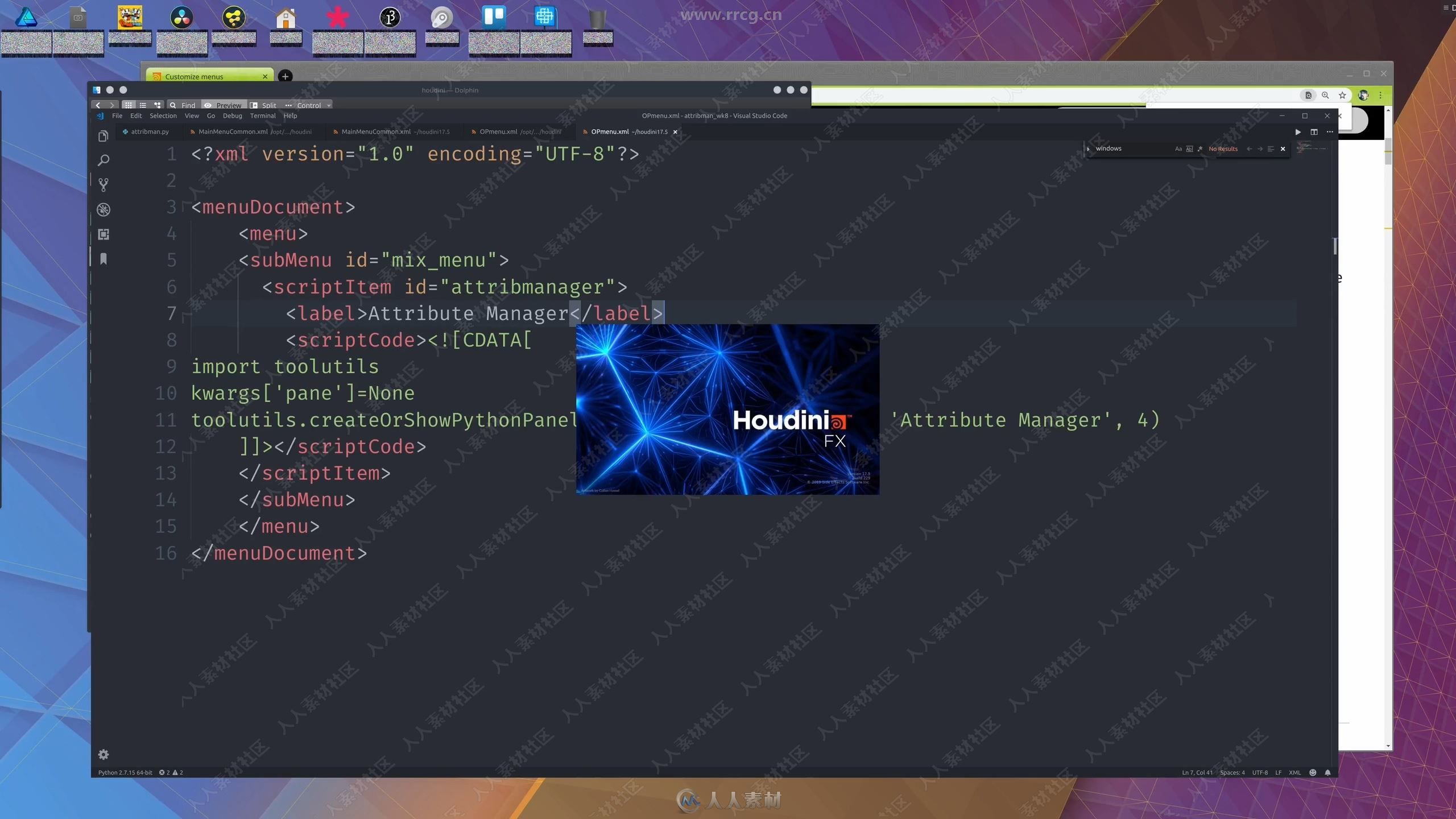Viewport: 1456px width, 819px height.
Task: Switch Dolphin to details tree view
Action: click(x=158, y=105)
